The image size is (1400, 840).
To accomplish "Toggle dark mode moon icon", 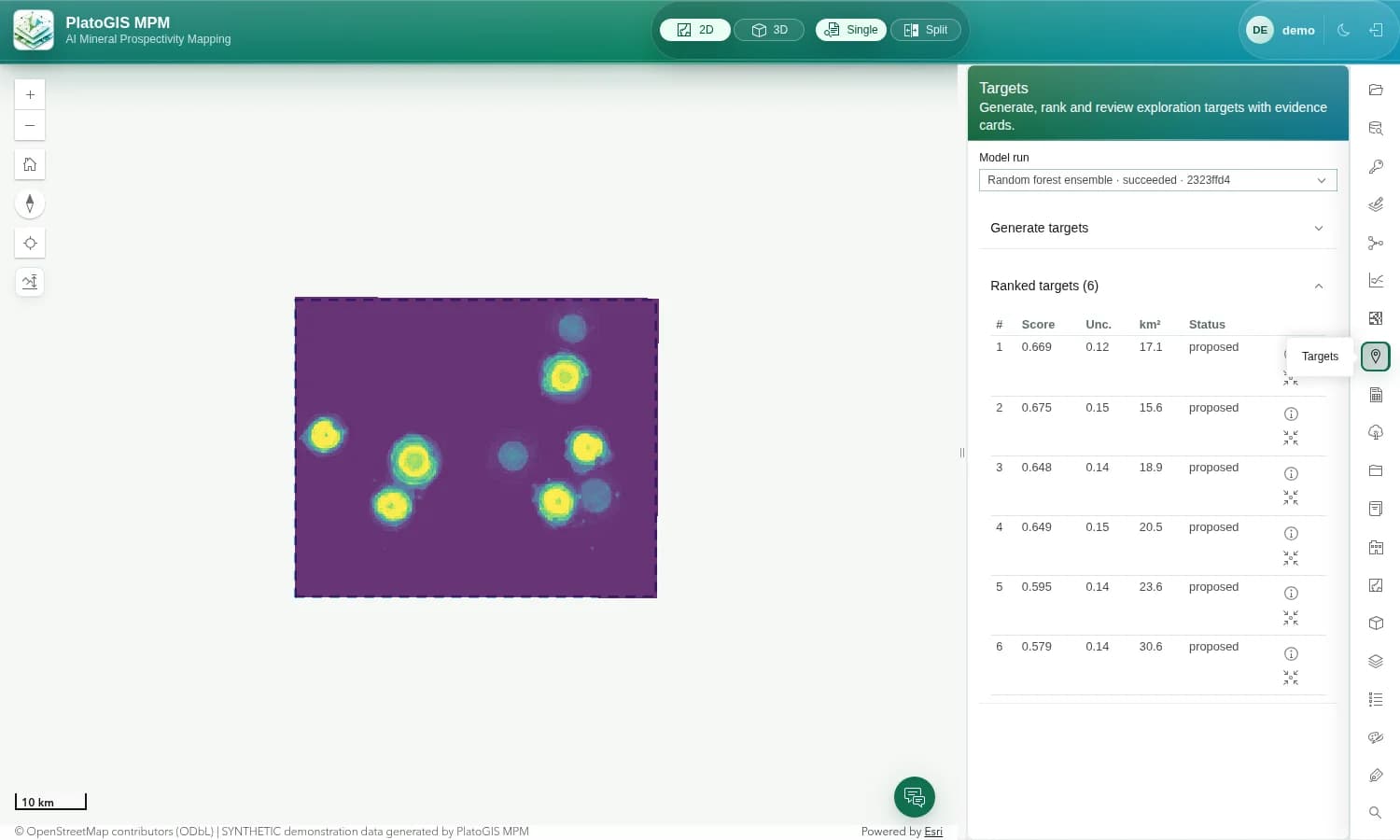I will [1344, 30].
